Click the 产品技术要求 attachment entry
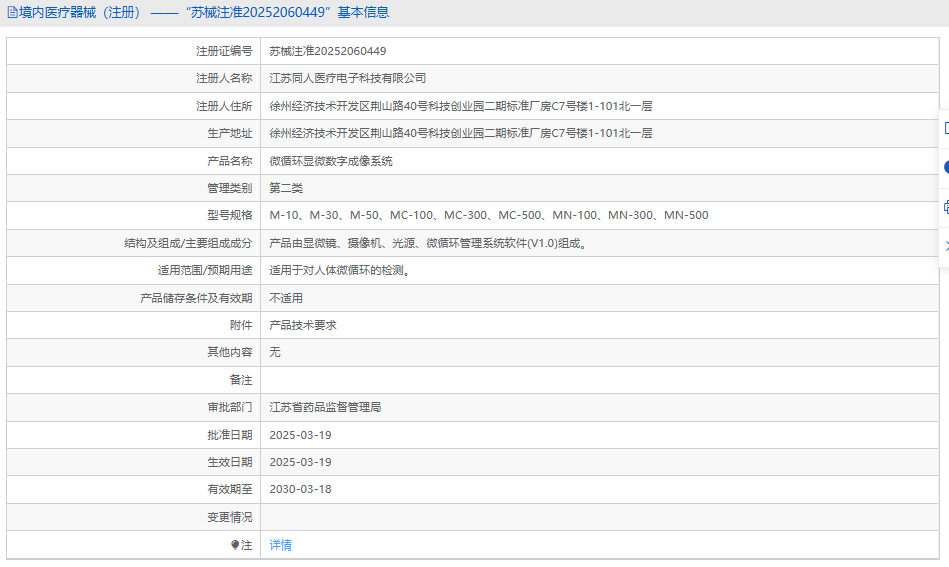949x567 pixels. pos(303,325)
